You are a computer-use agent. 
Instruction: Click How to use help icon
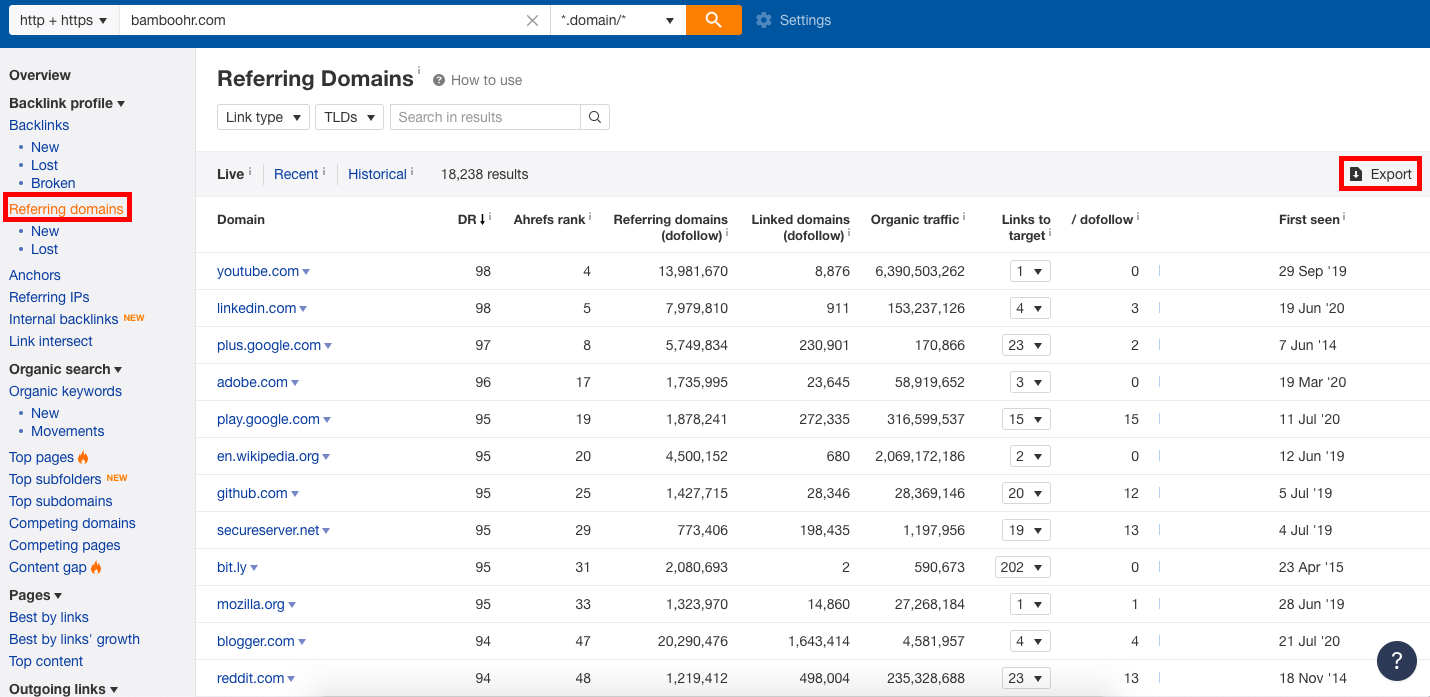click(439, 80)
